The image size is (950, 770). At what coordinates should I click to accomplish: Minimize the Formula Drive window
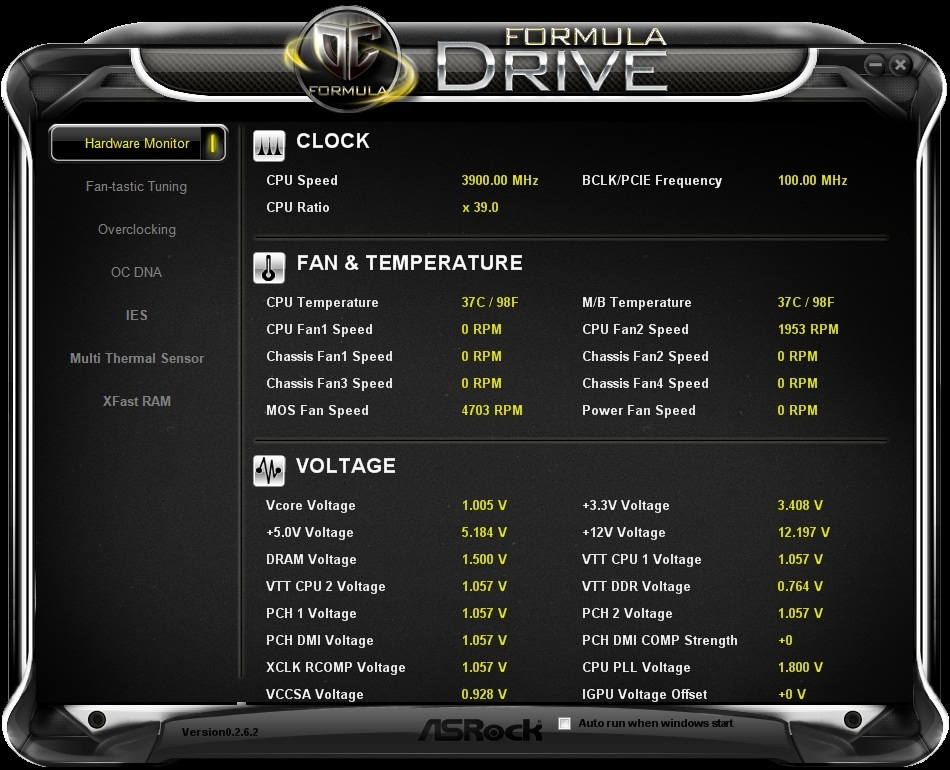point(874,64)
